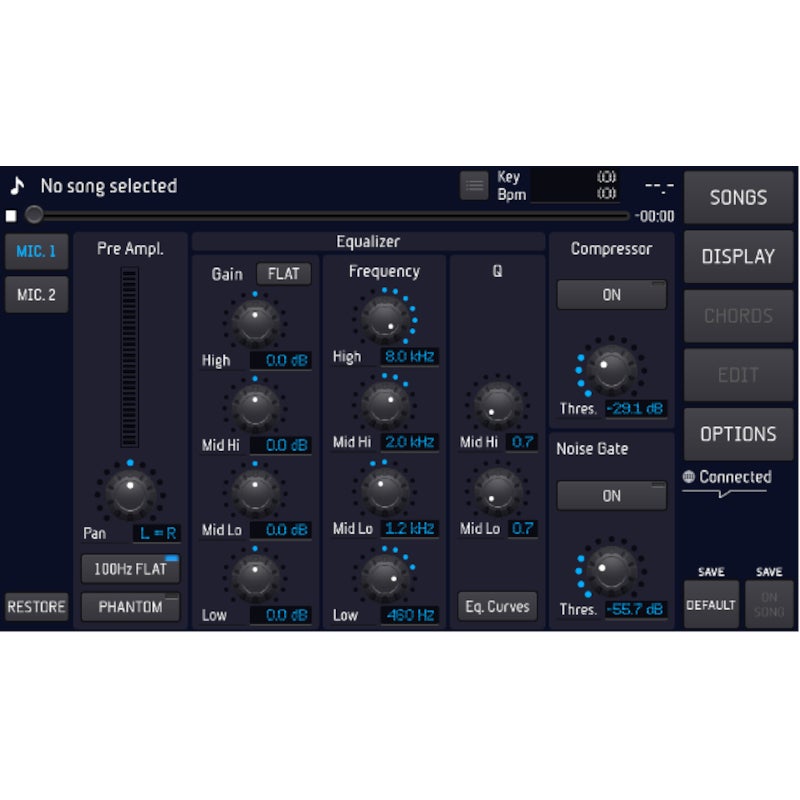This screenshot has width=800, height=800.
Task: Click the 1.2 kHz Mid Lo frequency value
Action: 410,529
